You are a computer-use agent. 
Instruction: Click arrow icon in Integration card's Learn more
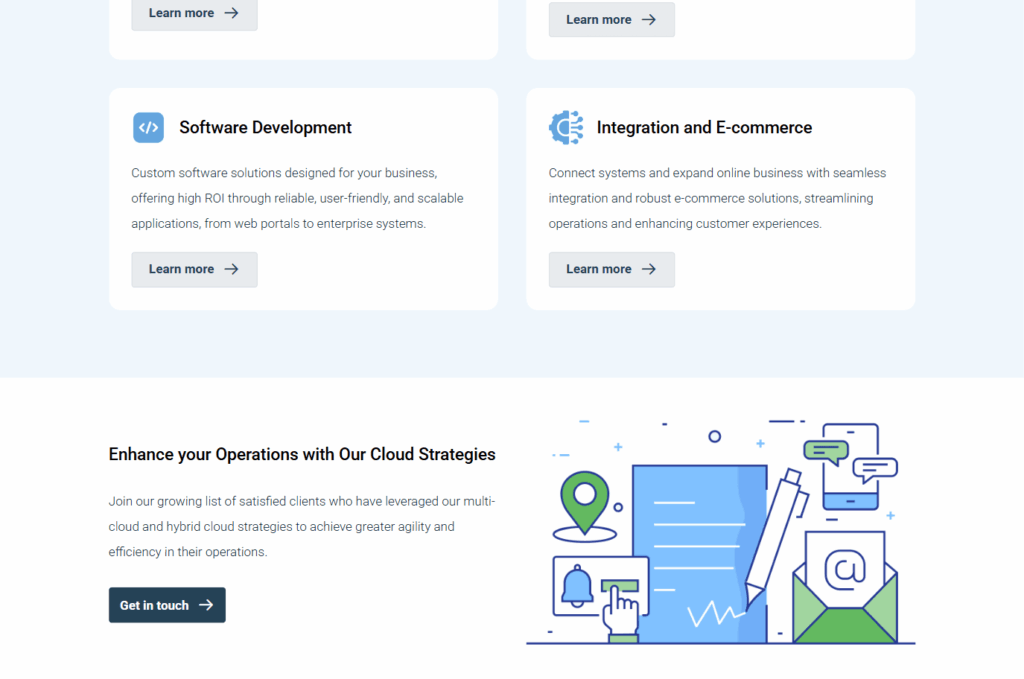click(649, 269)
